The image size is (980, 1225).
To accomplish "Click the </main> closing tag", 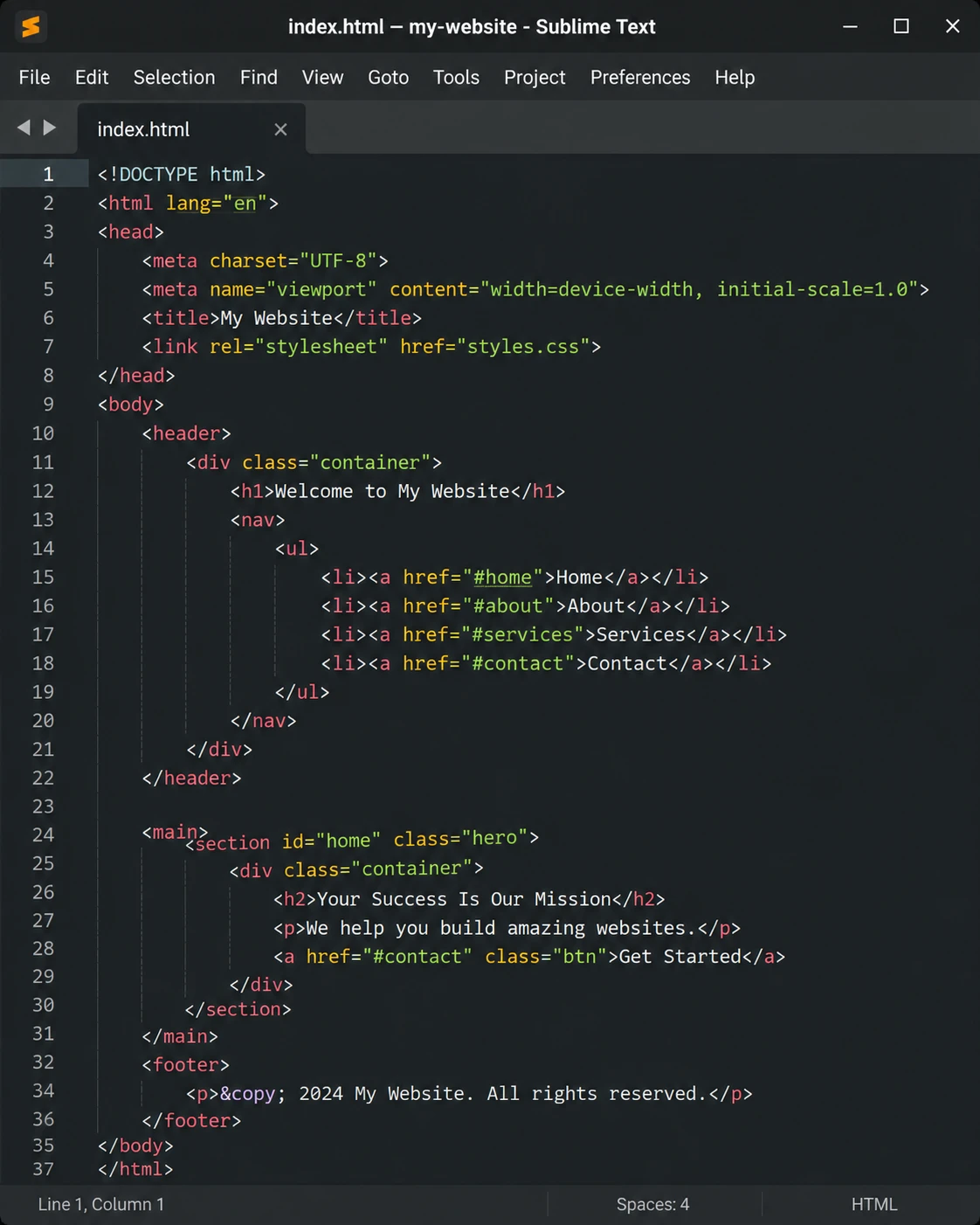I will click(180, 1035).
